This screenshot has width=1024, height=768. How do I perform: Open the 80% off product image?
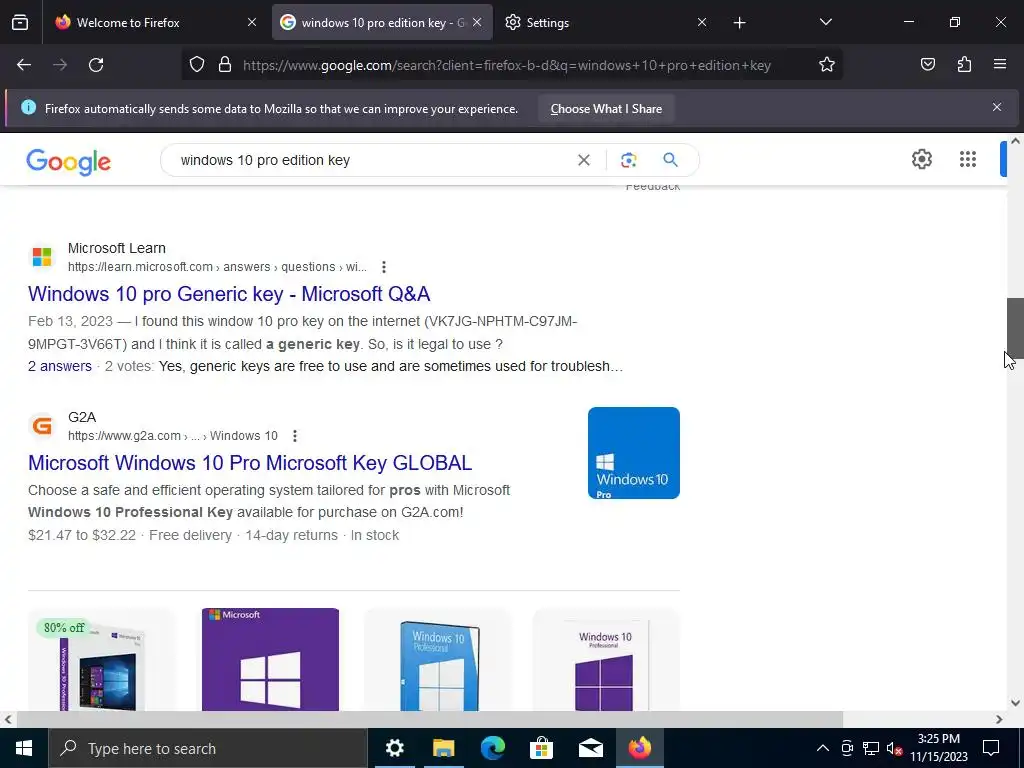102,660
